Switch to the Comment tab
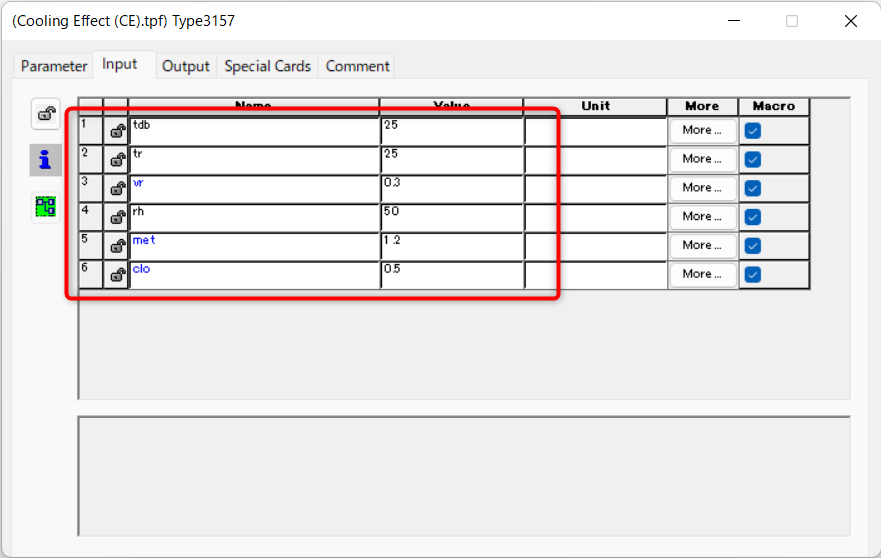The width and height of the screenshot is (881, 558). 357,66
